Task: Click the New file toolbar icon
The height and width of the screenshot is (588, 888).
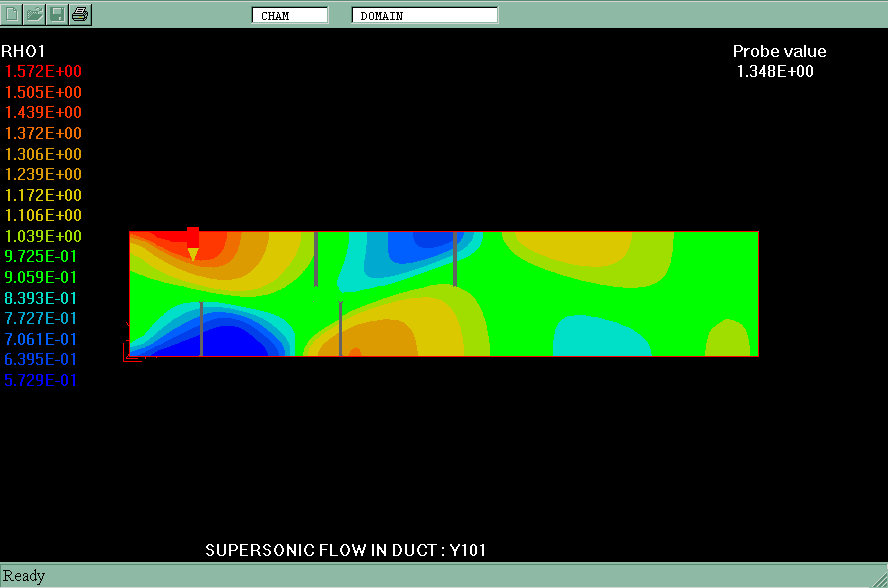Action: coord(13,14)
